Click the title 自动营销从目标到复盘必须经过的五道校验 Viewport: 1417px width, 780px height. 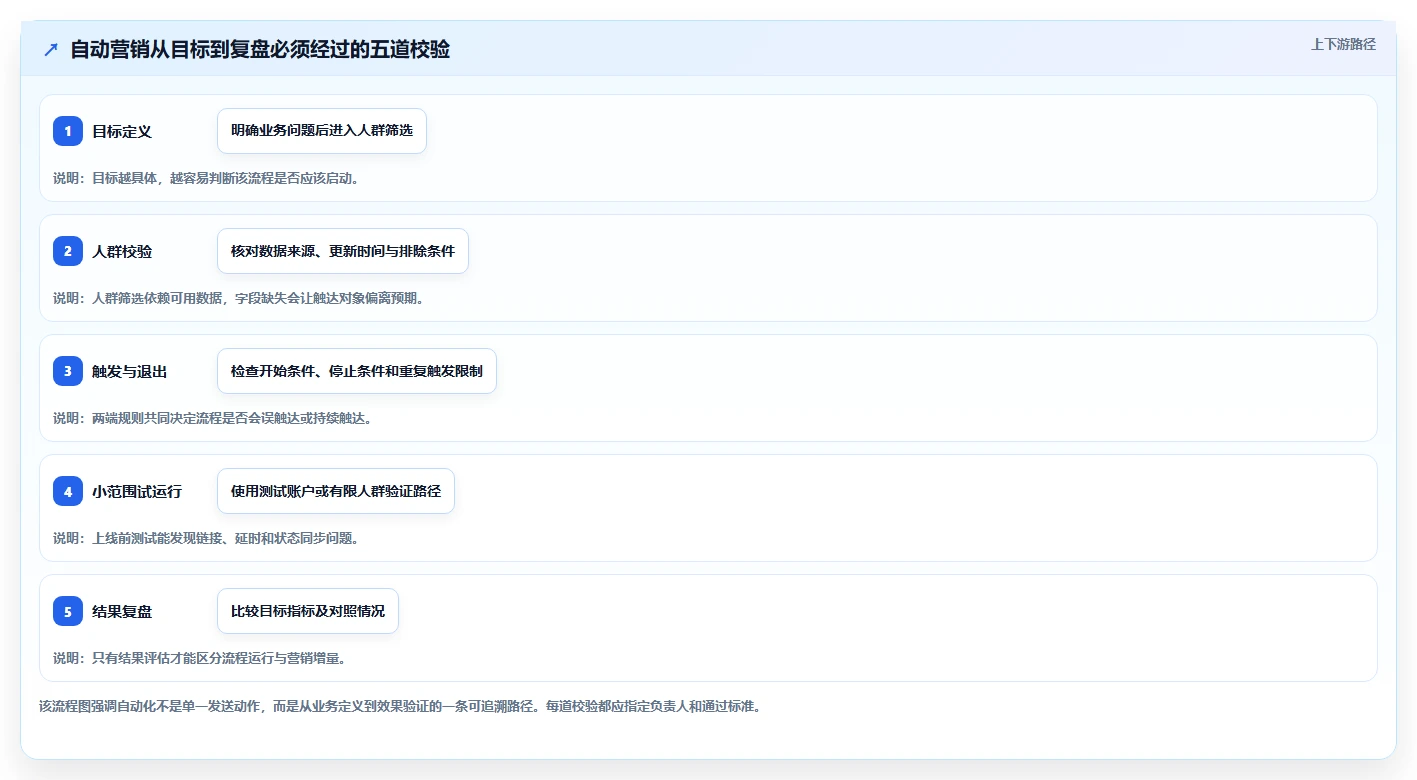260,49
